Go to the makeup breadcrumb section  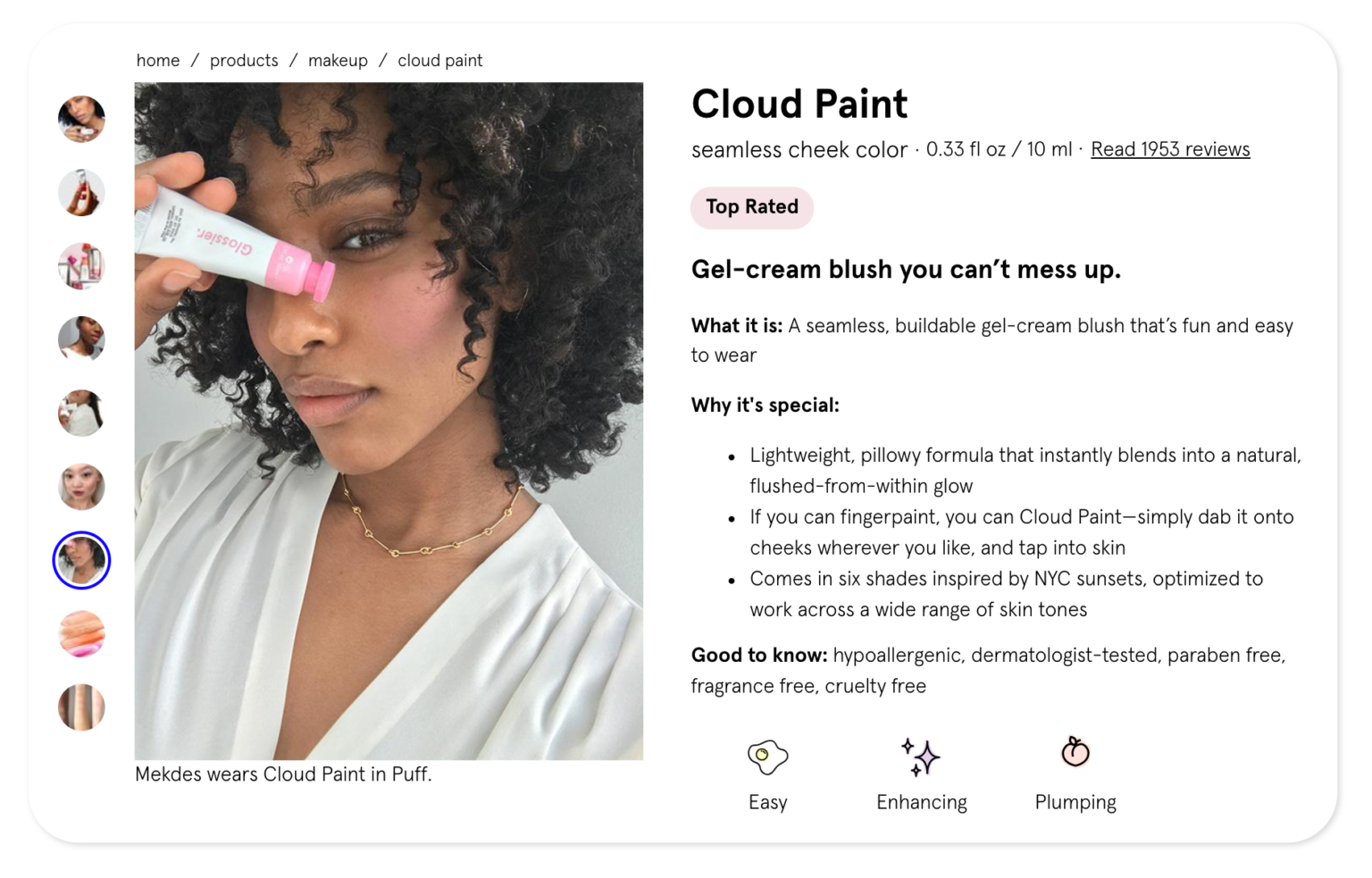(338, 60)
